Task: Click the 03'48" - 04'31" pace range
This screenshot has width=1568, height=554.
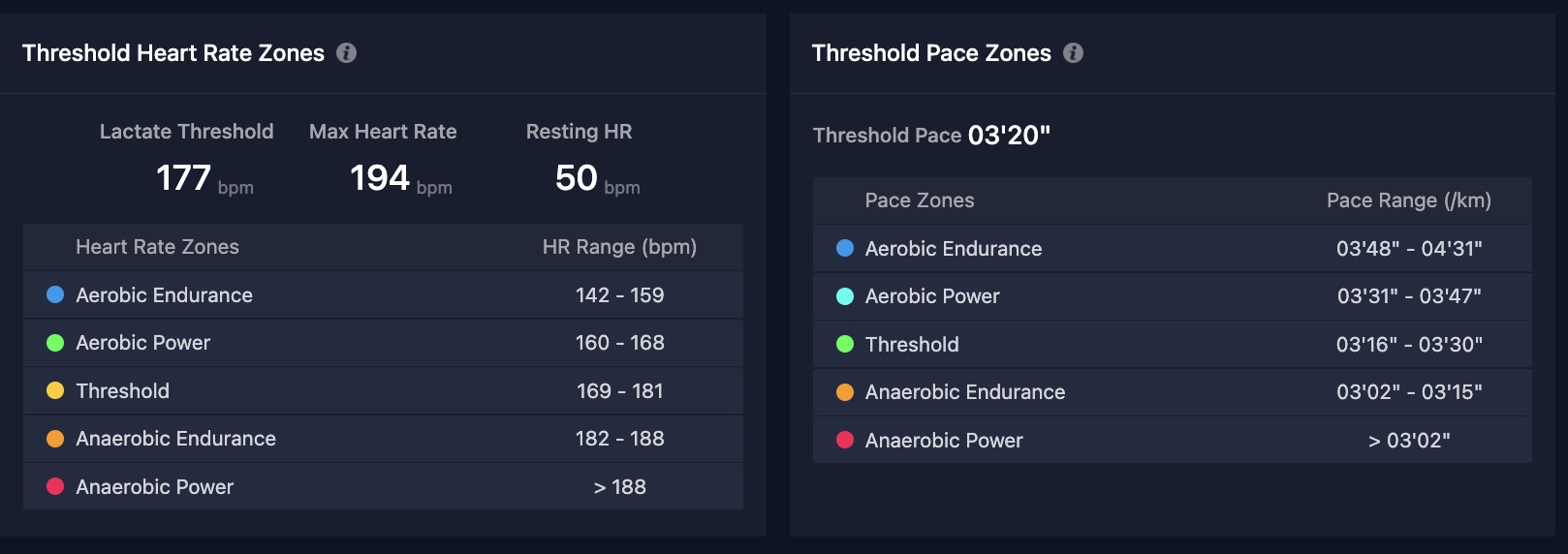Action: pos(1409,249)
